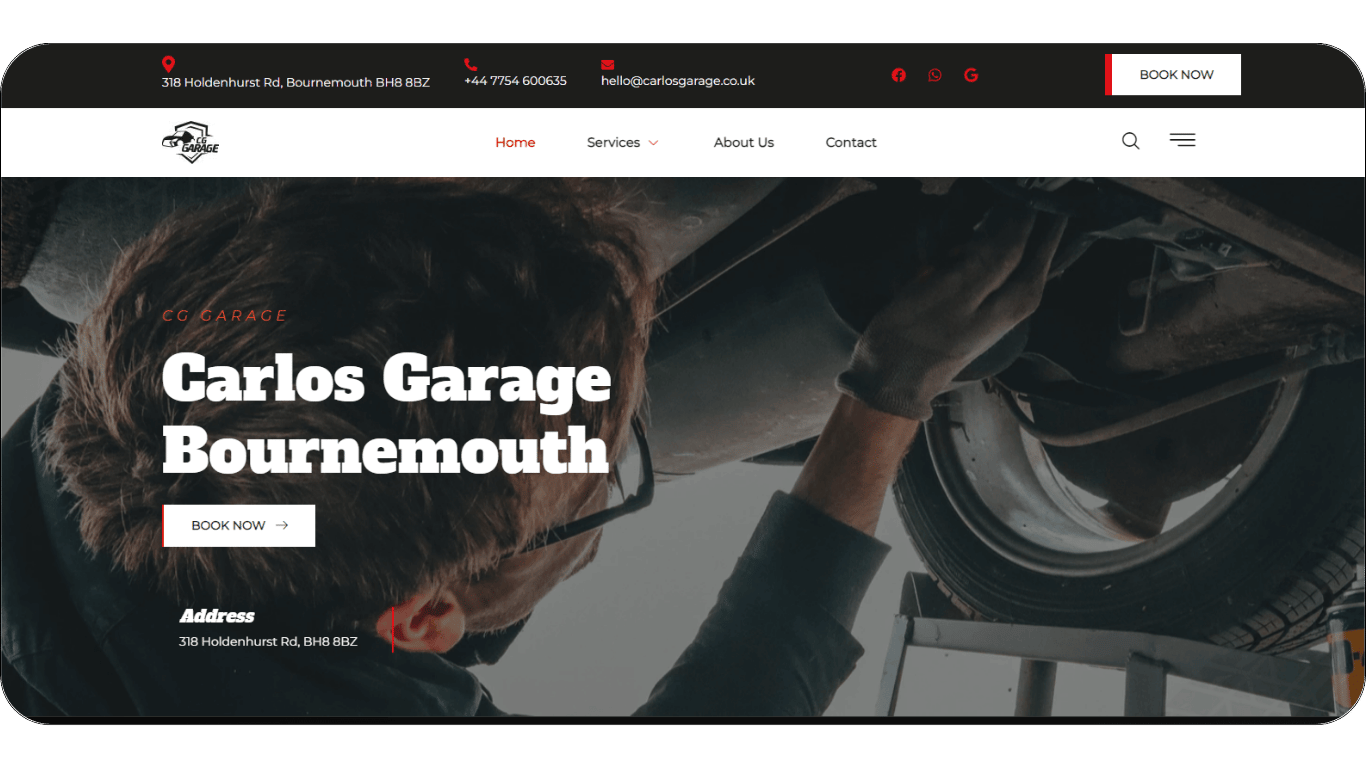Click the CG Garage logo
The image size is (1366, 768).
190,142
